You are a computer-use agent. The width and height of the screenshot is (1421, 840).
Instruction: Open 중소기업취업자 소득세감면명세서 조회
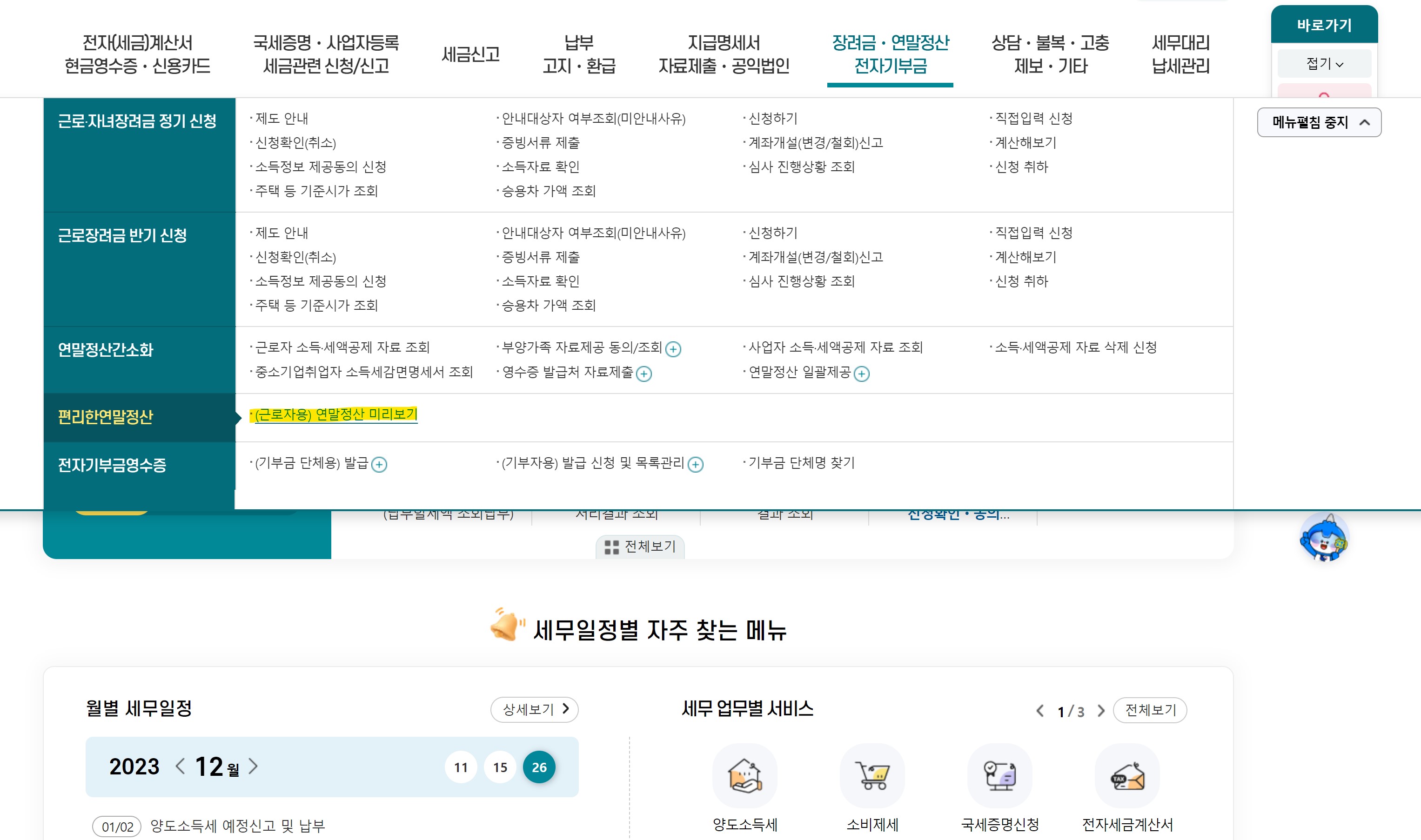pos(364,372)
